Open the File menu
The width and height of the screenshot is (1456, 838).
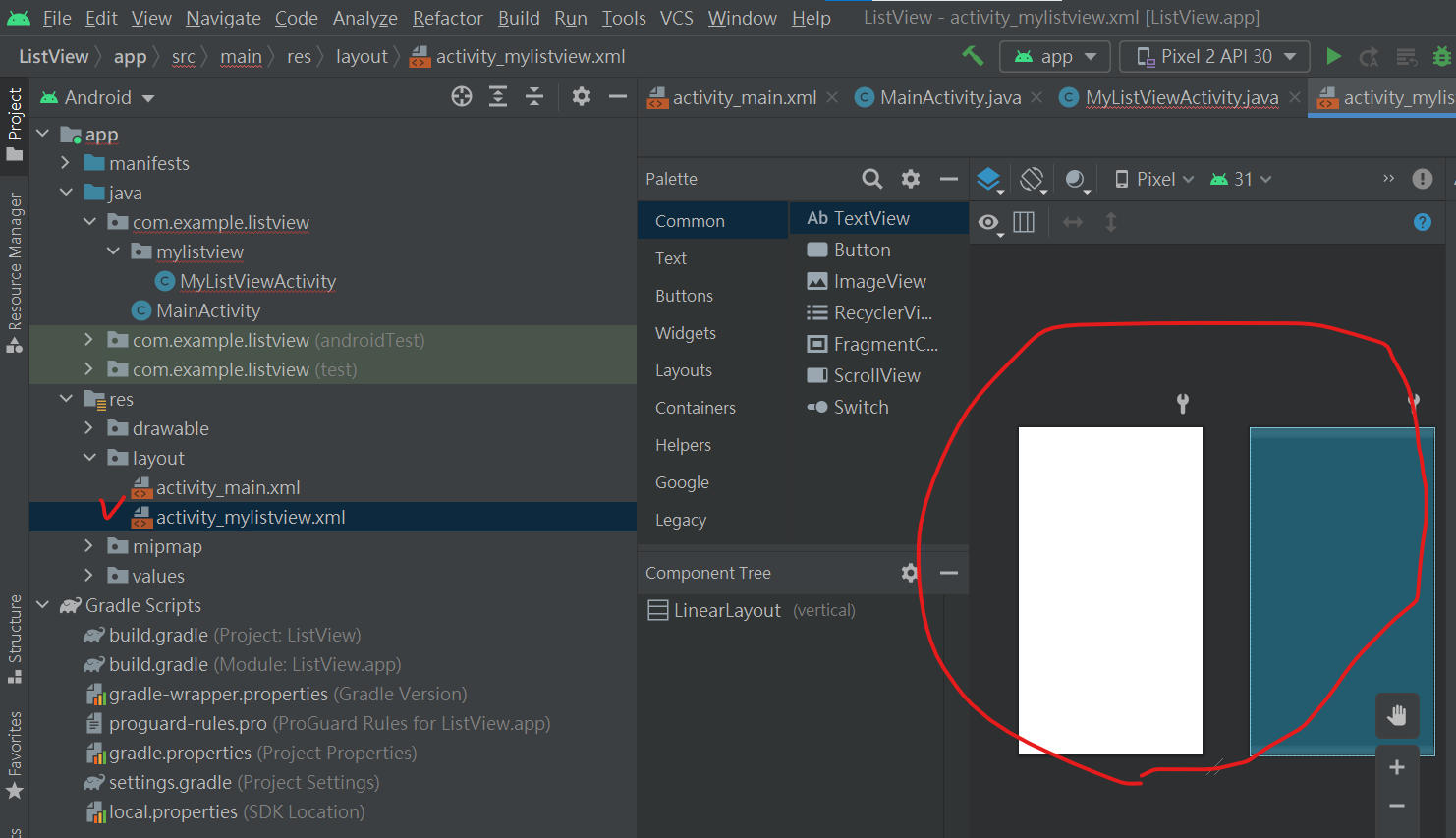57,18
